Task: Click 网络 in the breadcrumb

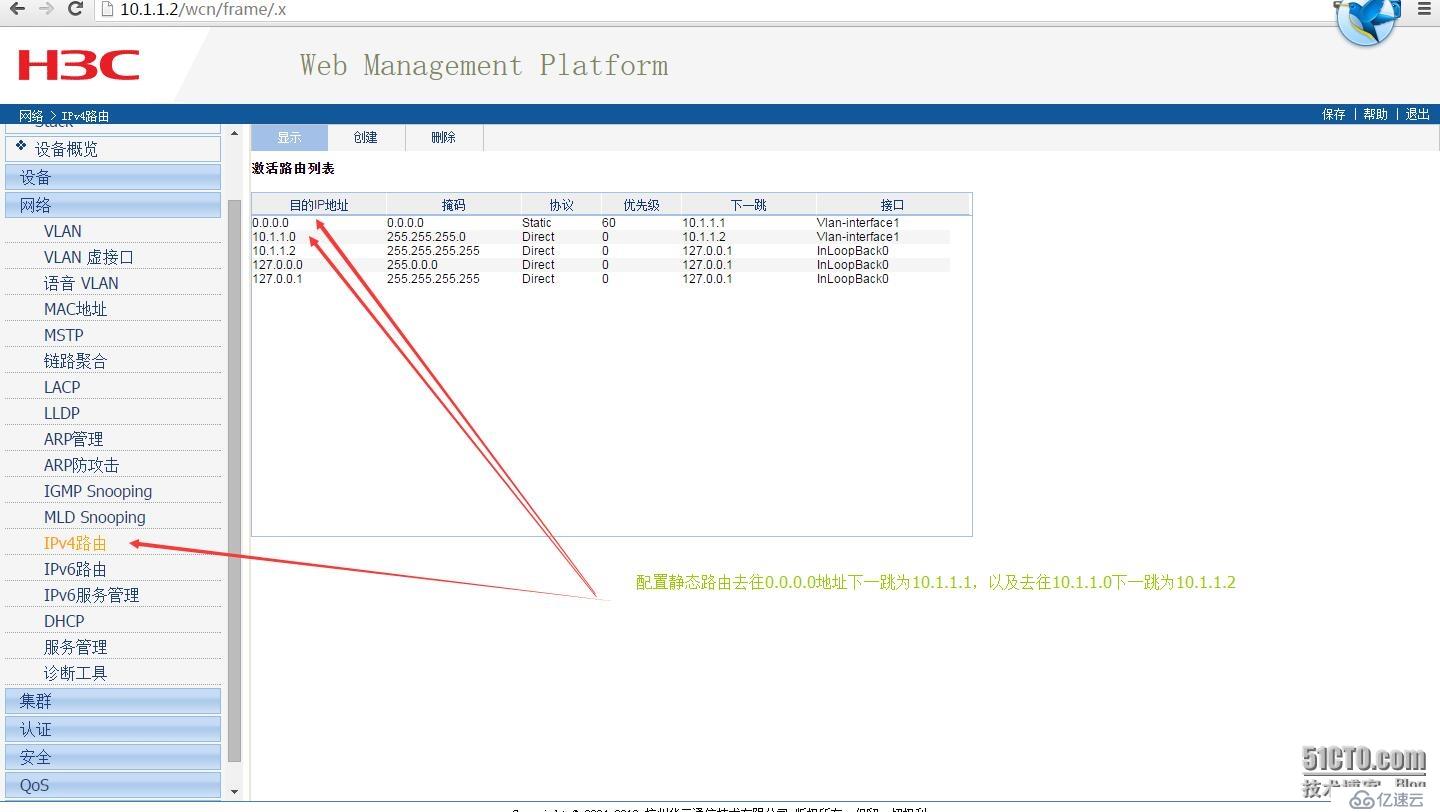Action: coord(31,116)
